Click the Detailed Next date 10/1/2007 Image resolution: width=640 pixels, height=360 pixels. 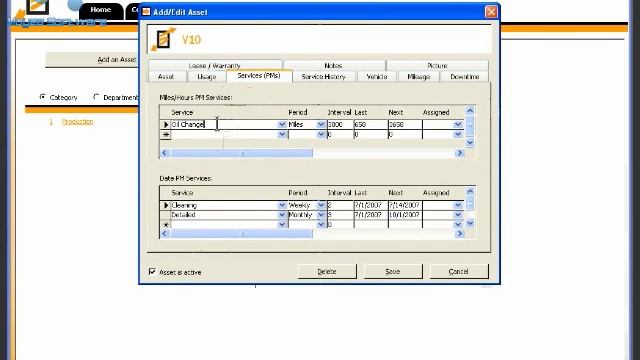pos(405,215)
